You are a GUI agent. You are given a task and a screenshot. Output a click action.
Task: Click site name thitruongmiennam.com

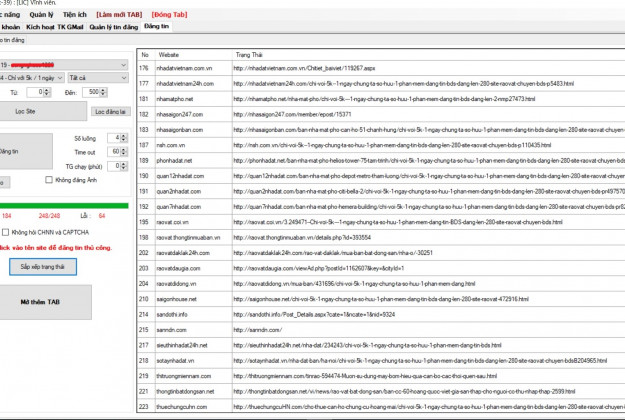coord(184,376)
